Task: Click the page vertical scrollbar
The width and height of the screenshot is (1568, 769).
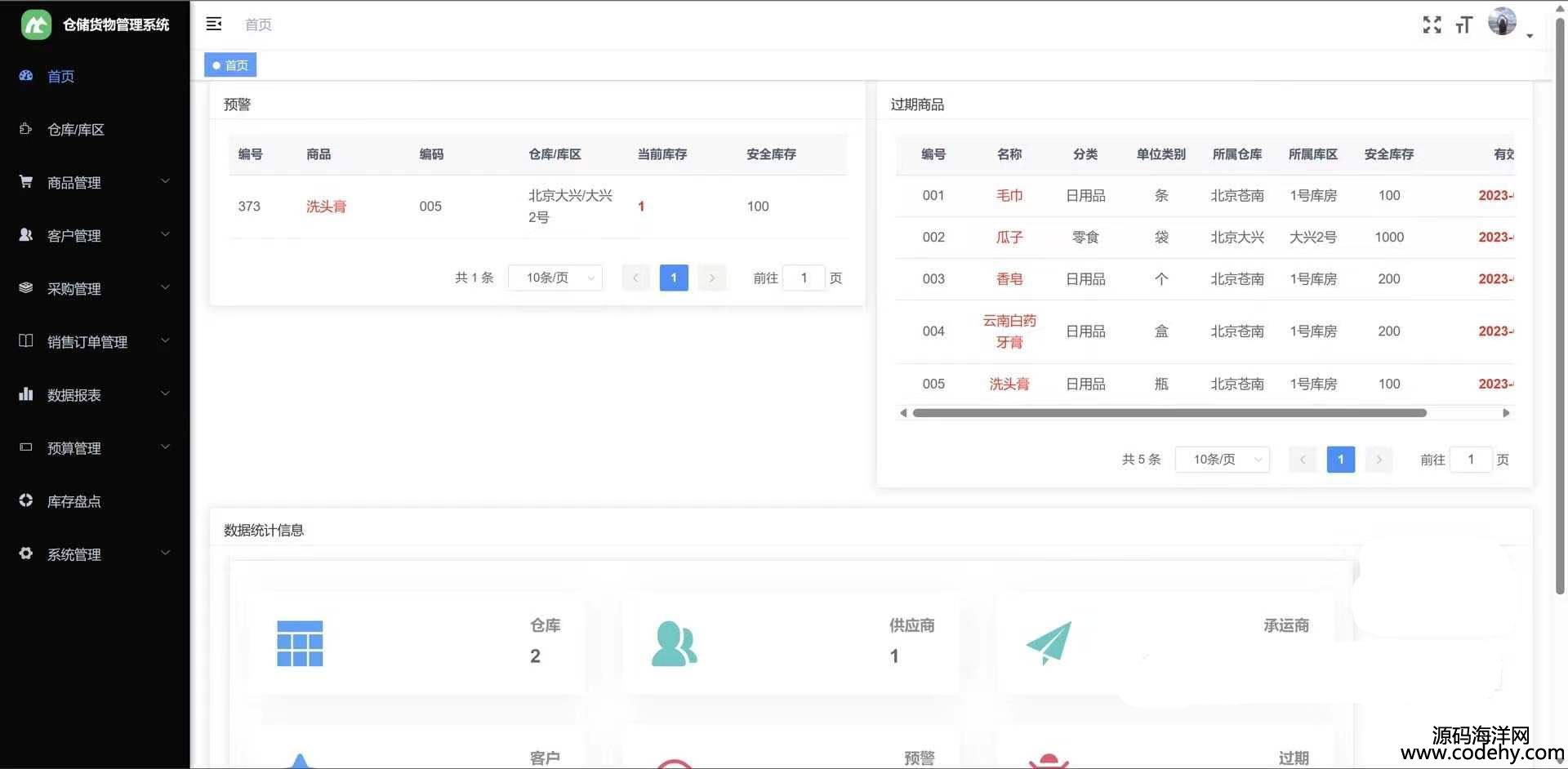Action: point(1560,305)
